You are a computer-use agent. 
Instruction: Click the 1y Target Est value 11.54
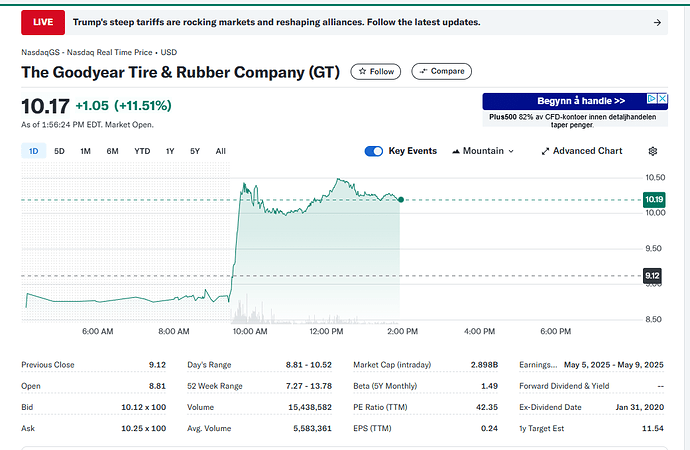click(653, 428)
